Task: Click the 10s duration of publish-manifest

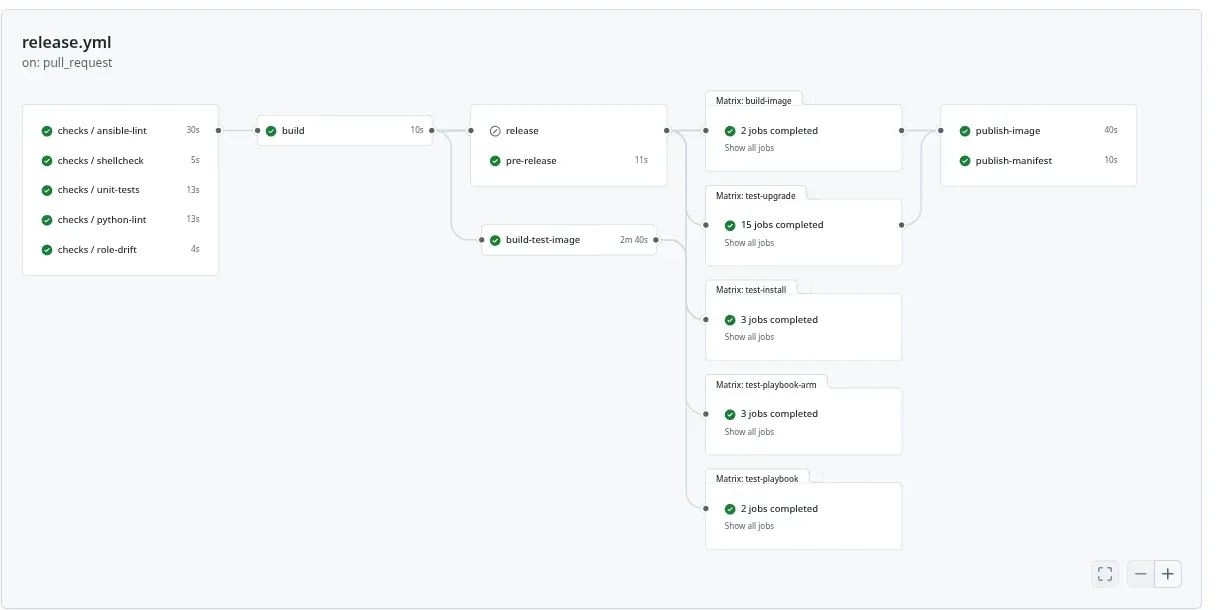Action: click(x=1111, y=161)
